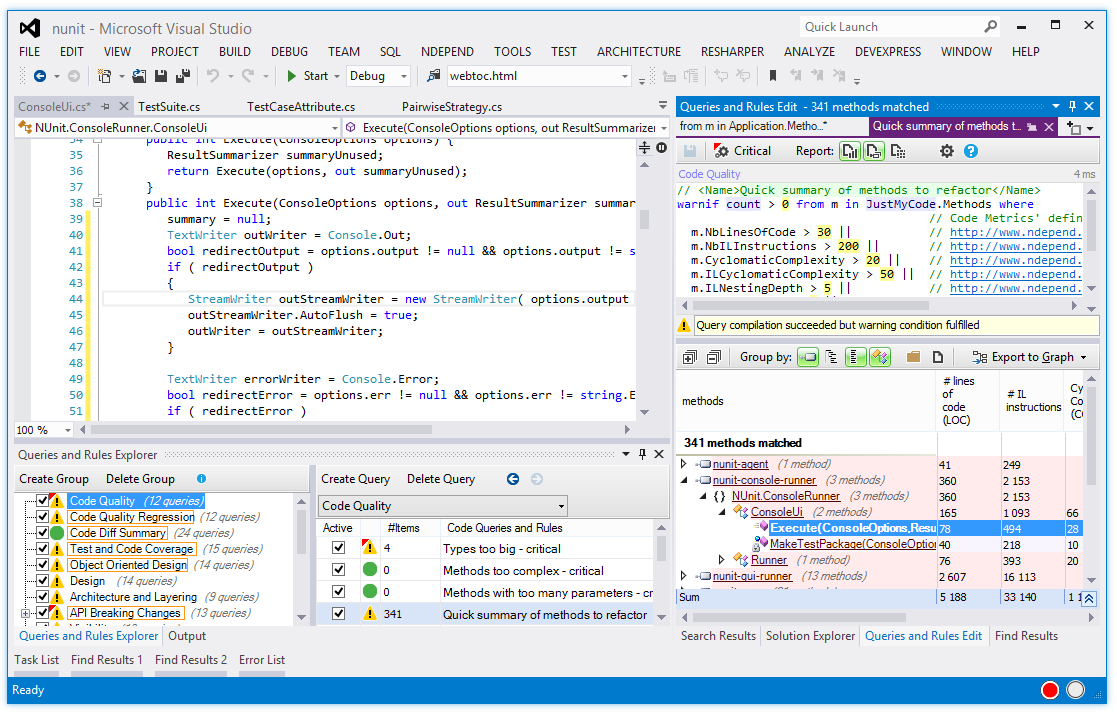Open the Debug configuration dropdown
This screenshot has height=713, width=1117.
(404, 76)
